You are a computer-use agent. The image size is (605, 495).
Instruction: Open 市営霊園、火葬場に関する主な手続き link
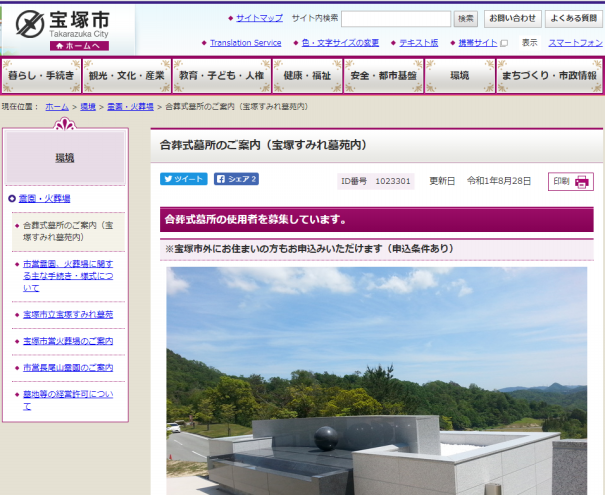tap(68, 276)
